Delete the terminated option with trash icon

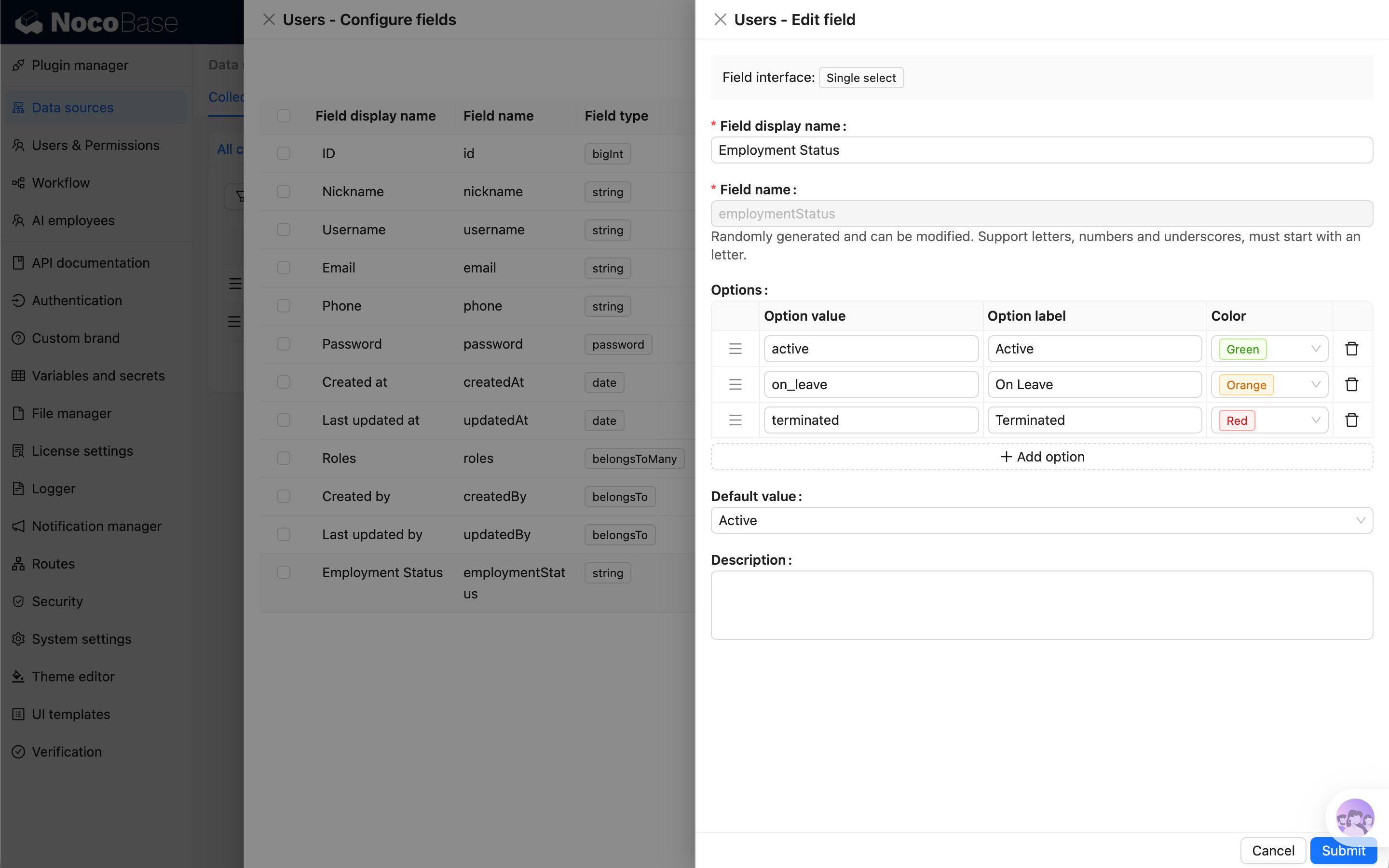coord(1352,420)
